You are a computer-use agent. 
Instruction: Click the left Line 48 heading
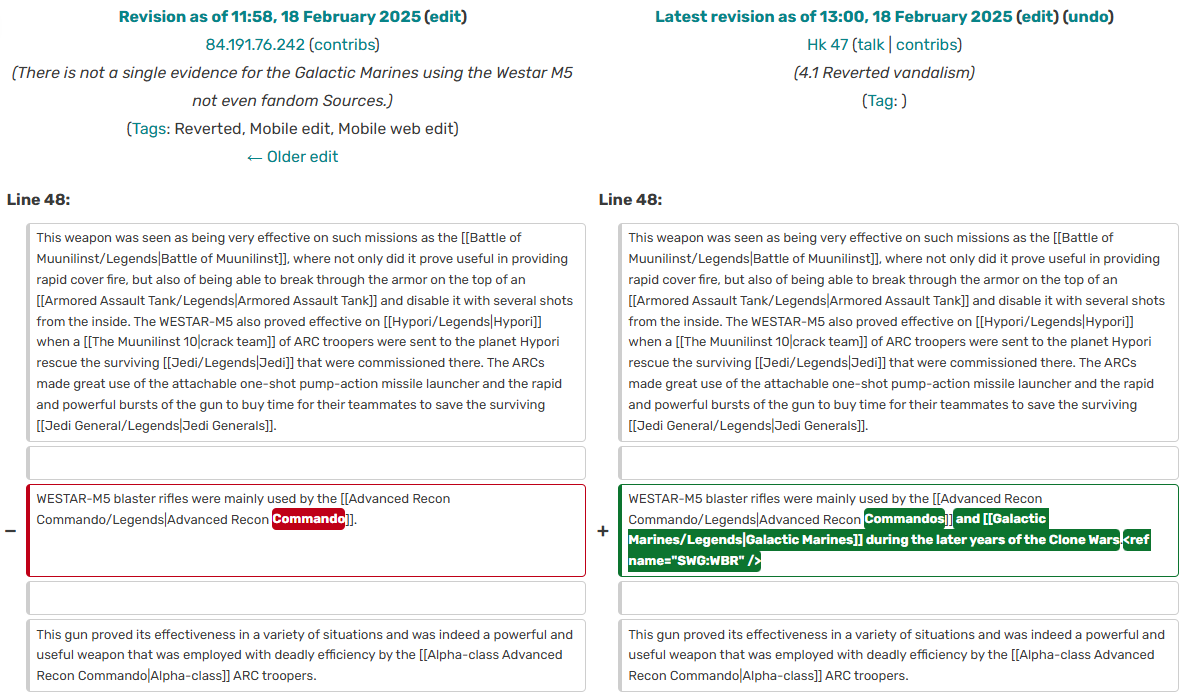tap(38, 200)
